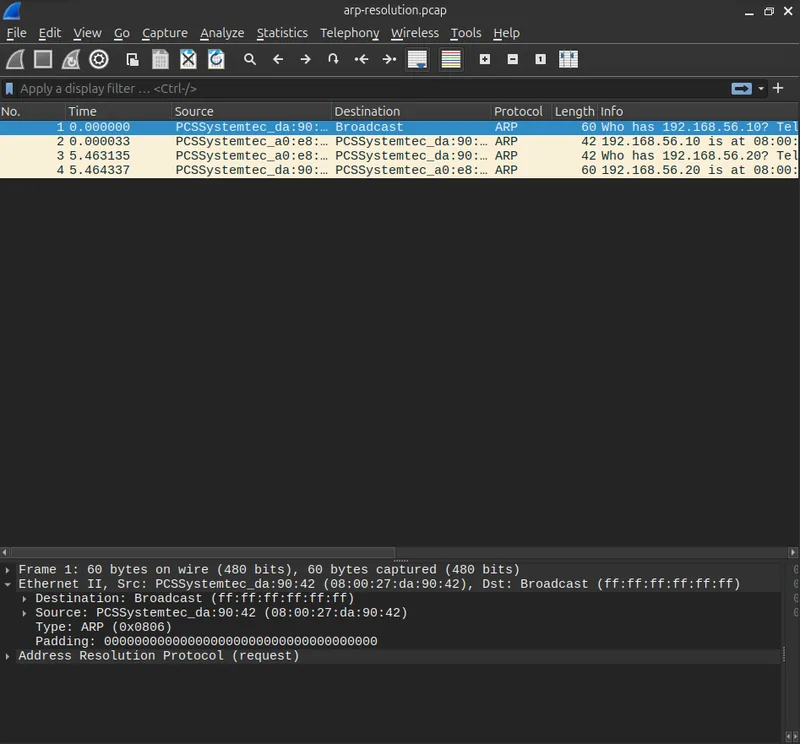Sort by the Length column header
The image size is (800, 744).
point(574,111)
